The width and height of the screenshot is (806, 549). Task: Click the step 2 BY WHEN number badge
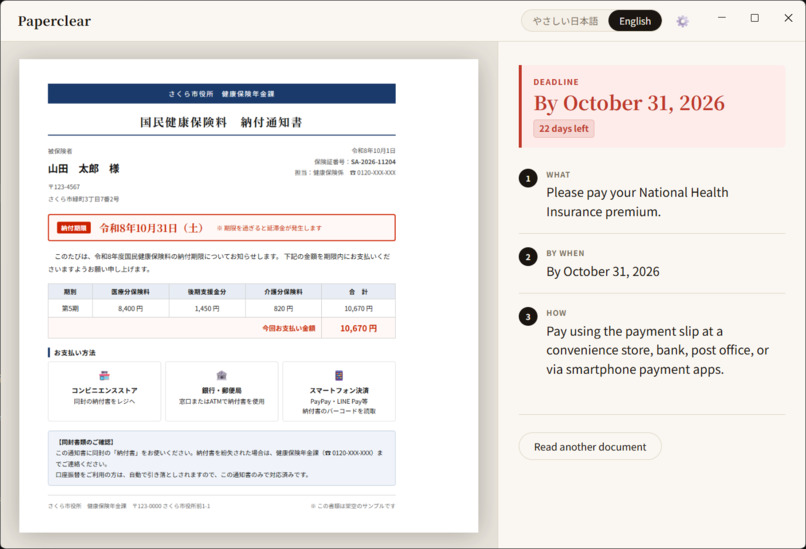point(528,257)
